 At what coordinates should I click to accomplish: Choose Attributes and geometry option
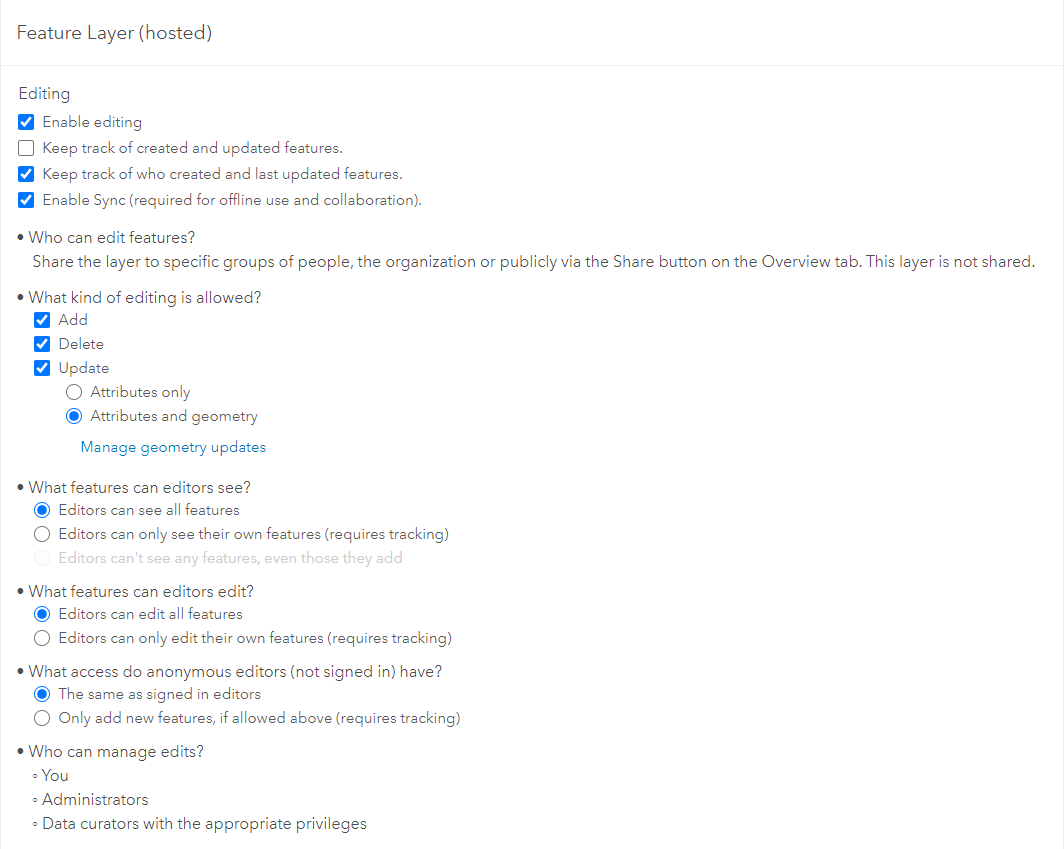point(74,416)
